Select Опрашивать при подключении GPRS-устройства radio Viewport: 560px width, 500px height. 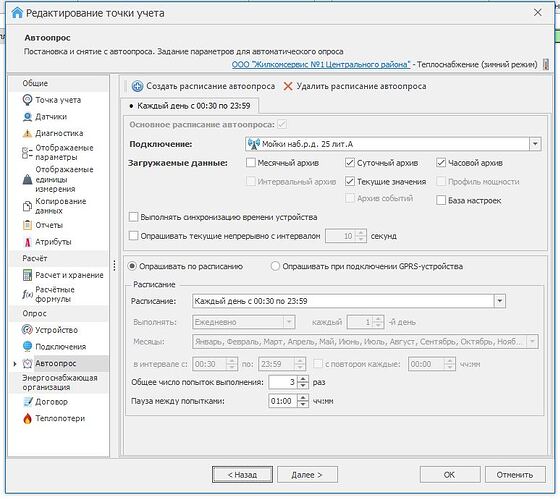click(275, 266)
